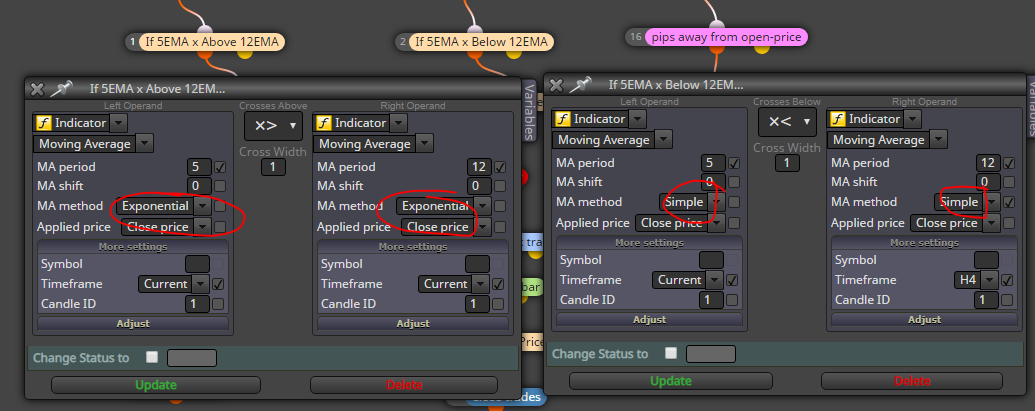This screenshot has height=411, width=1035.
Task: Pin the 'If 5EMA x Above 12EM...' panel
Action: tap(61, 88)
